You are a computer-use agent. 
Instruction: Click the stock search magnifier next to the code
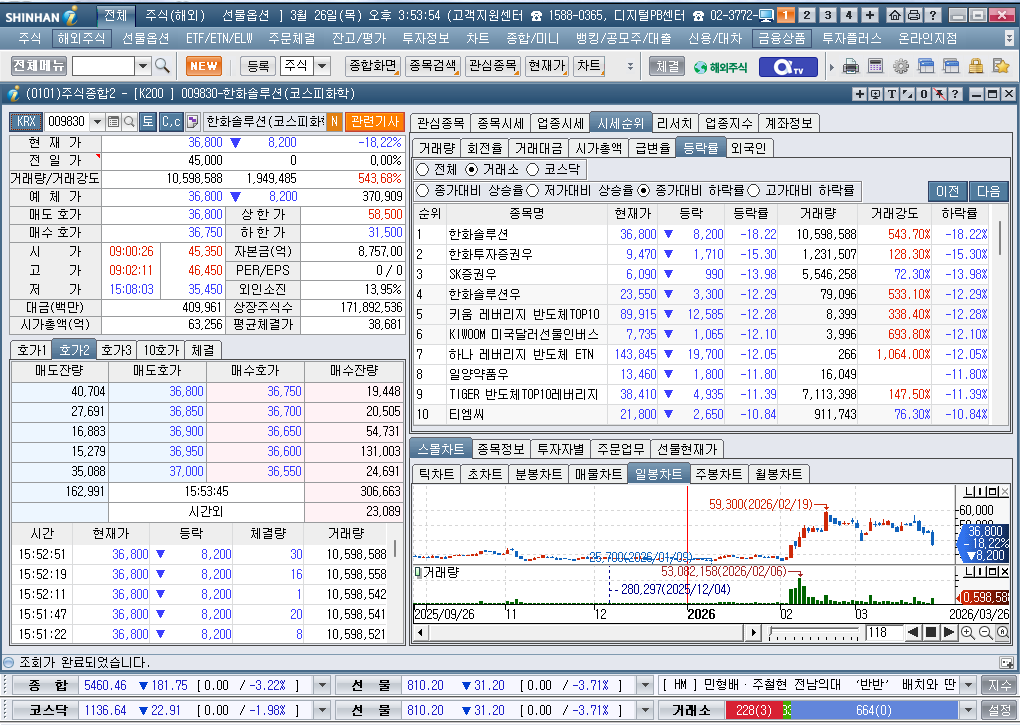[x=129, y=122]
